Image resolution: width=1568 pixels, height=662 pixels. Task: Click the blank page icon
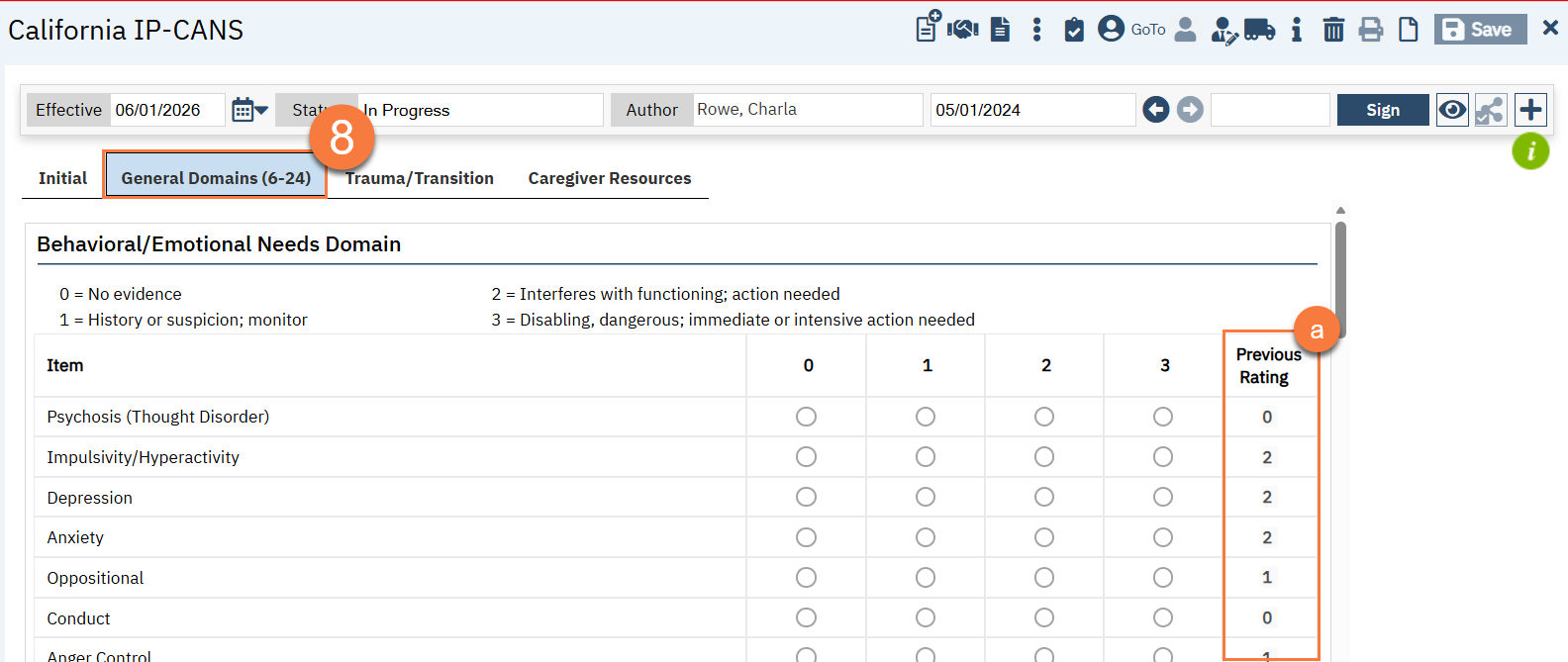coord(1408,30)
